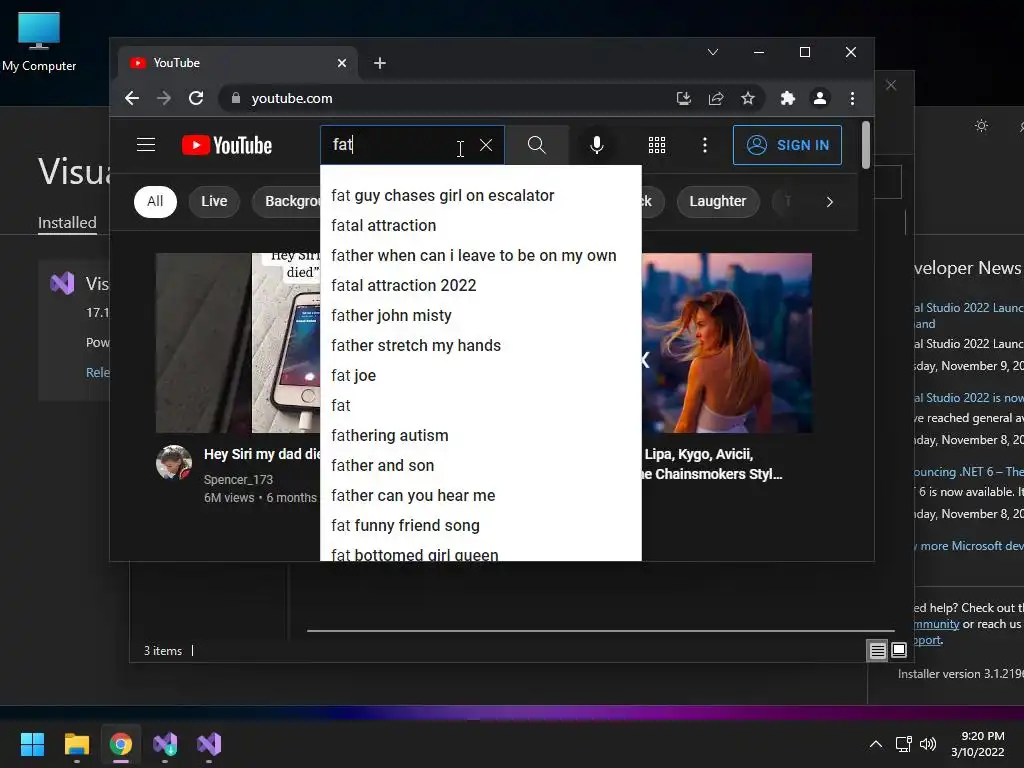Bookmark this tab with the star
The height and width of the screenshot is (768, 1024).
click(748, 98)
